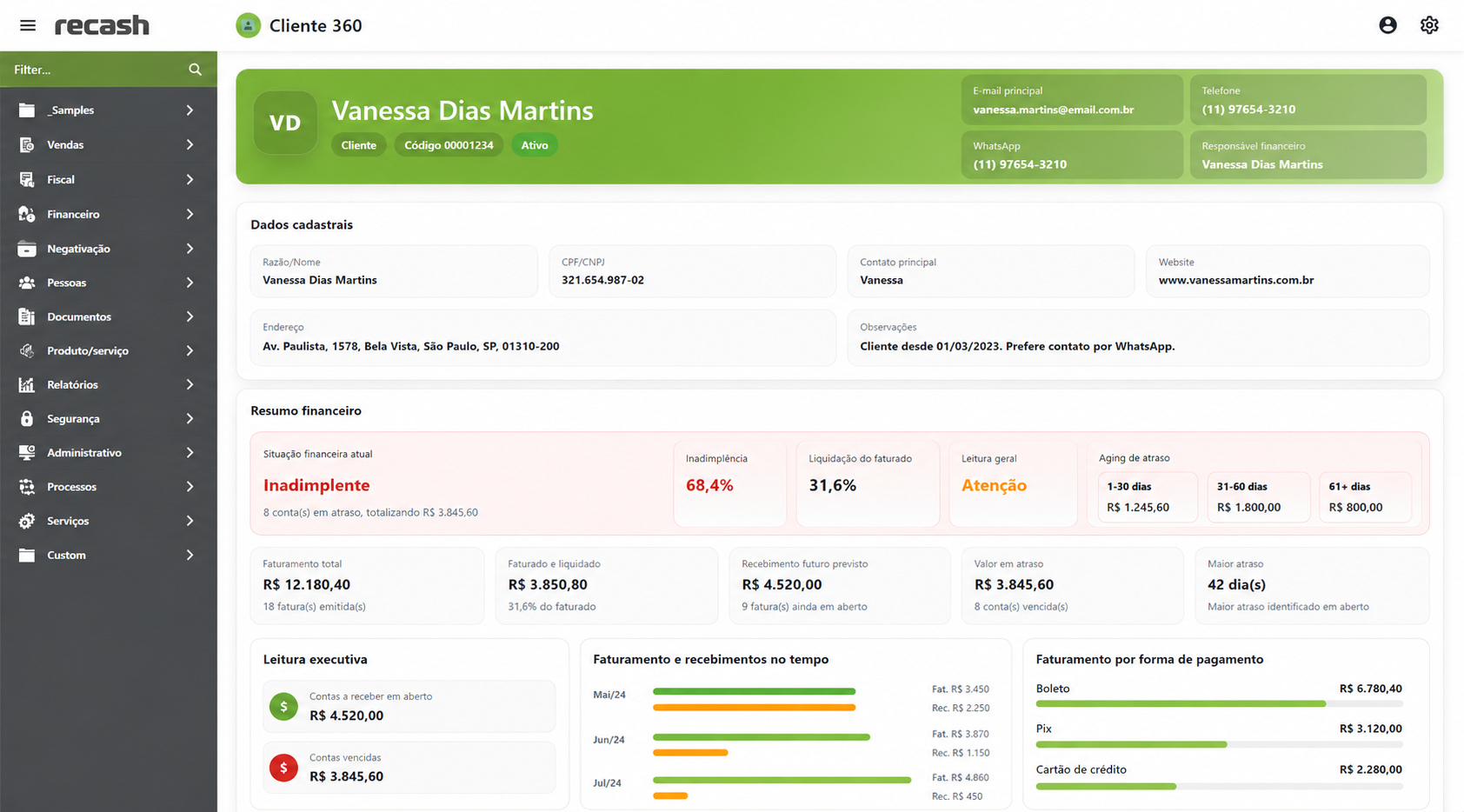Expand the Custom chevron
This screenshot has height=812, width=1464.
coord(190,555)
